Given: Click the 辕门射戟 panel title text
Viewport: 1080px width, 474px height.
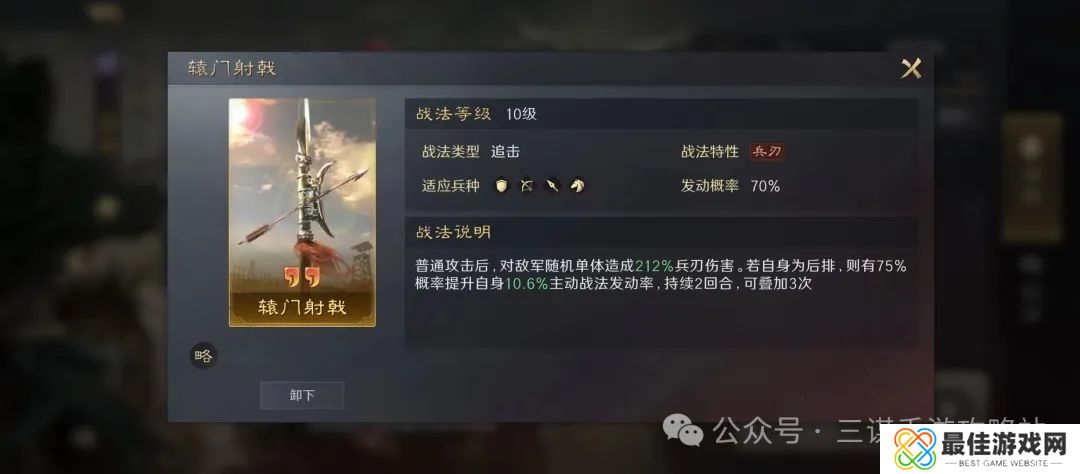Looking at the screenshot, I should pos(232,68).
